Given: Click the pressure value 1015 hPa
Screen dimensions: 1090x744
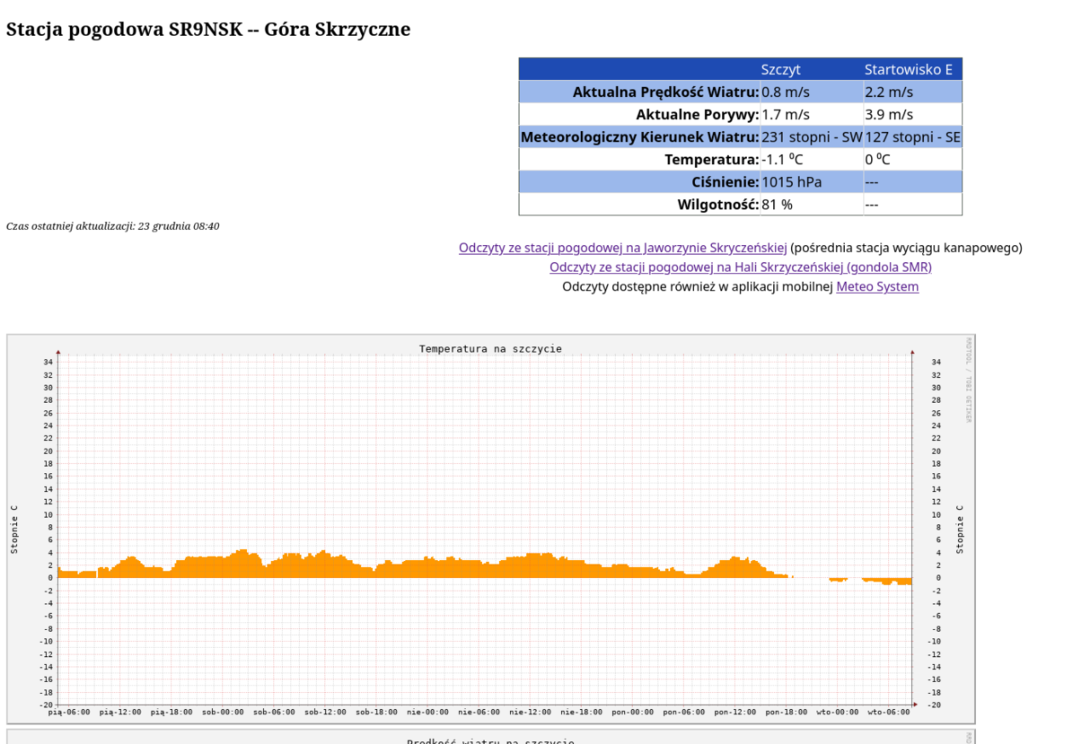Looking at the screenshot, I should click(x=792, y=182).
